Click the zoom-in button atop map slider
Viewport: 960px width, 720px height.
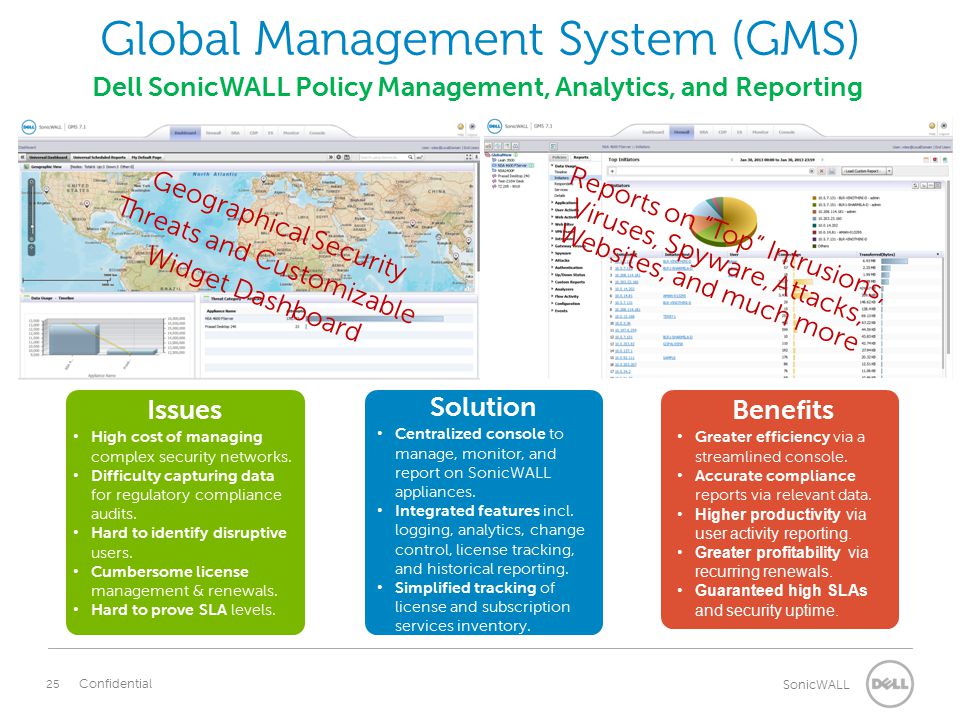31,182
